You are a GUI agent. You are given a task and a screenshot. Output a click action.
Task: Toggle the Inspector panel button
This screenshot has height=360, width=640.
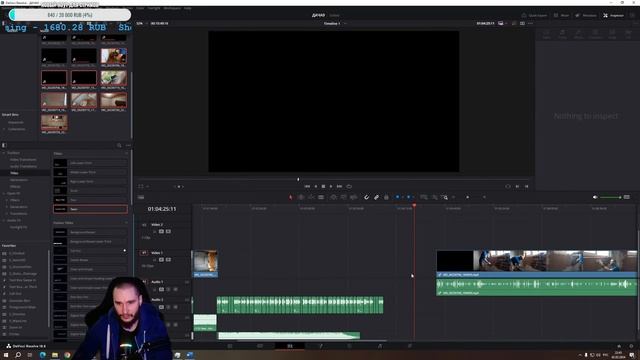[x=613, y=15]
